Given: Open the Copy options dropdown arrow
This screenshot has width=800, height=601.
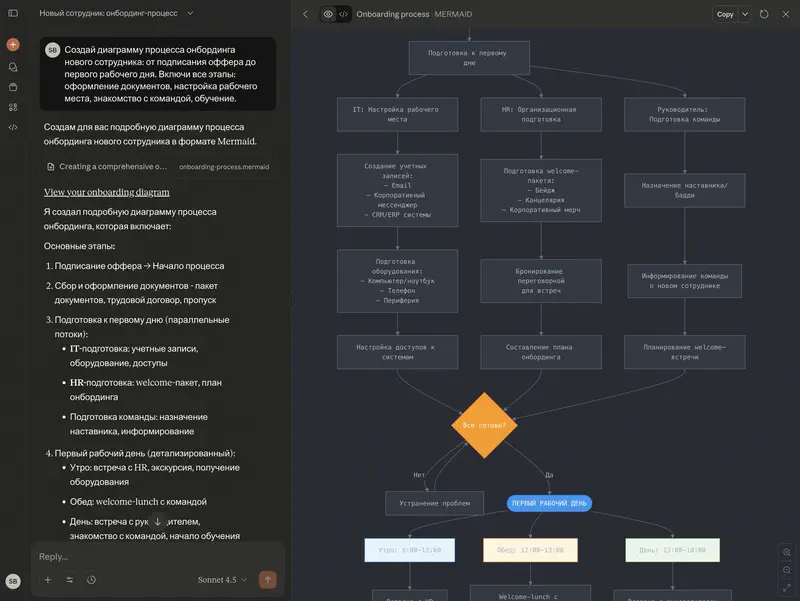Looking at the screenshot, I should tap(744, 14).
